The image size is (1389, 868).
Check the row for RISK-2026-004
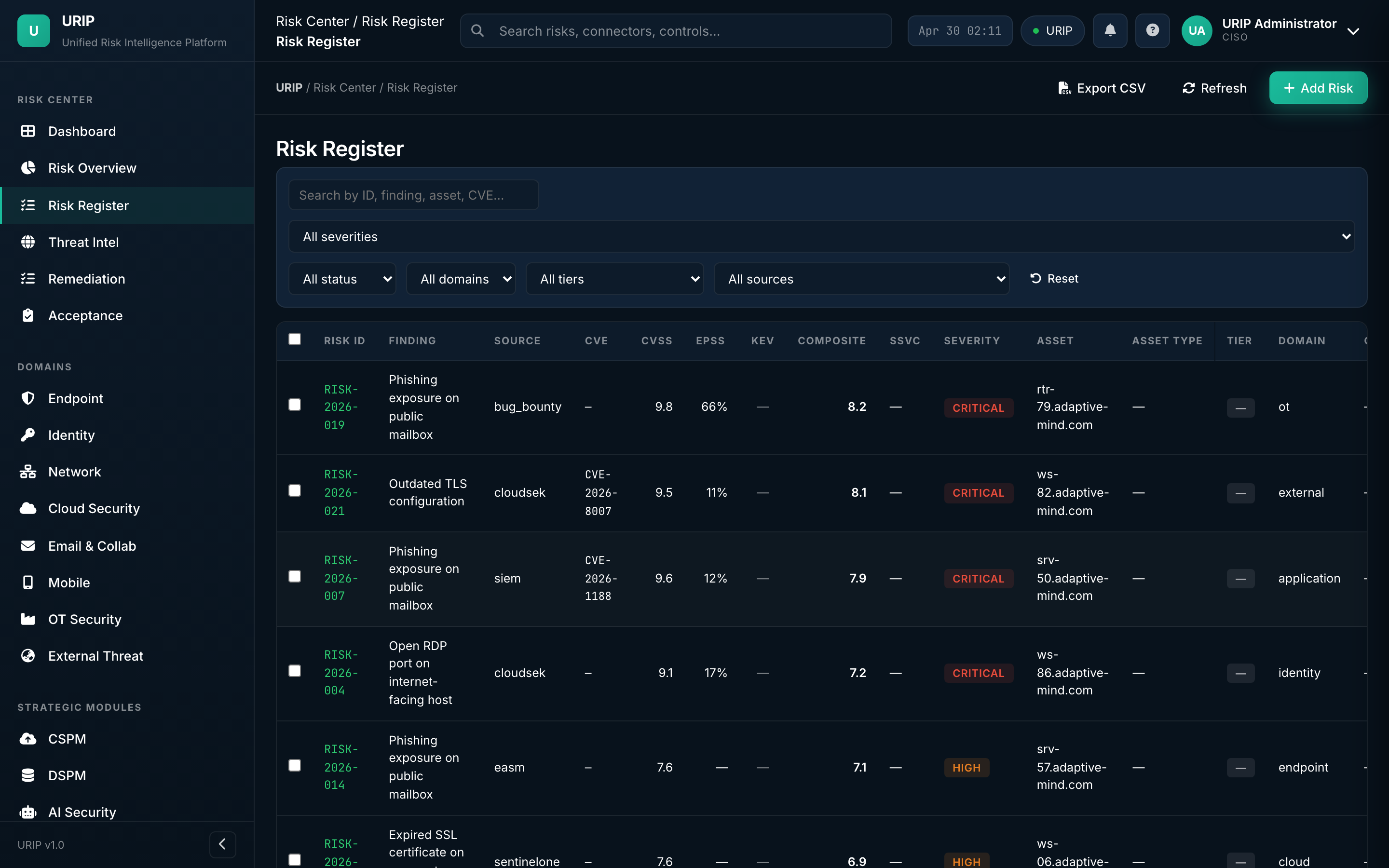(295, 671)
